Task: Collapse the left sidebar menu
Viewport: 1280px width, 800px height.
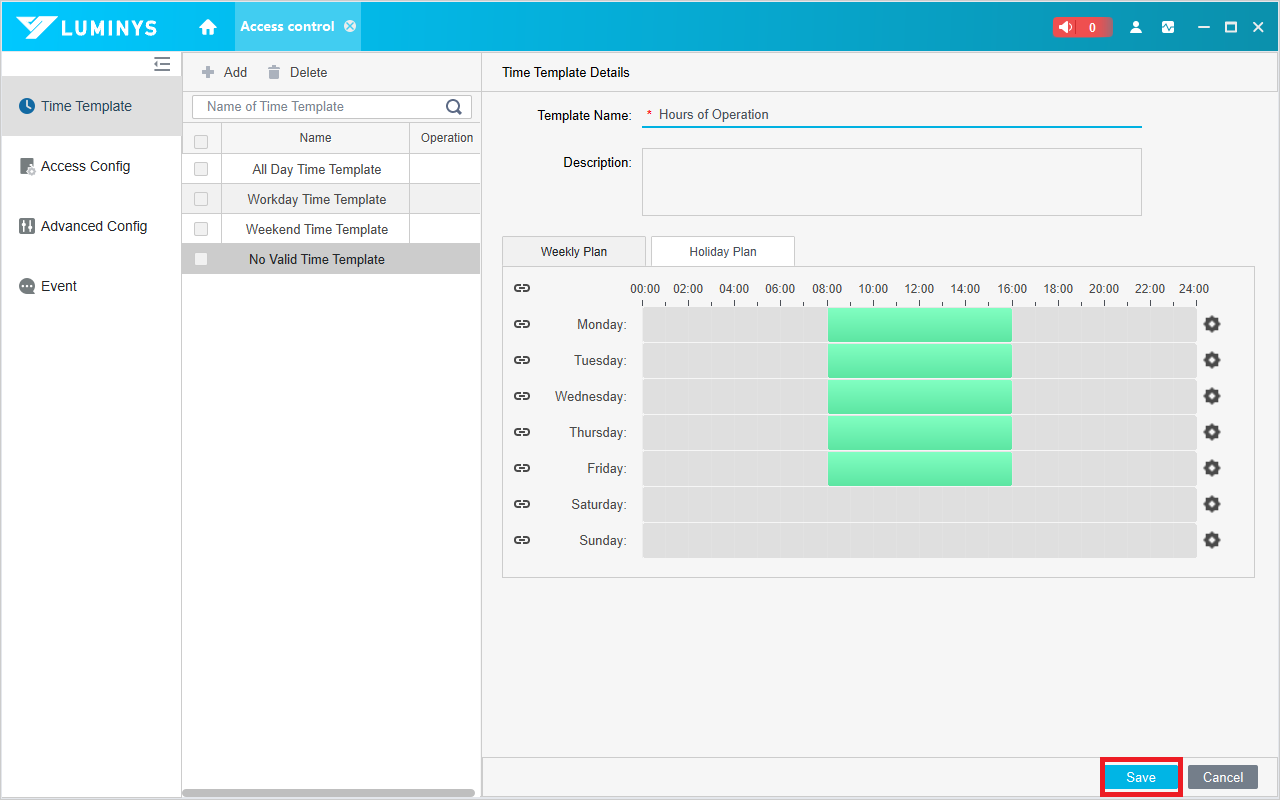Action: [x=162, y=64]
